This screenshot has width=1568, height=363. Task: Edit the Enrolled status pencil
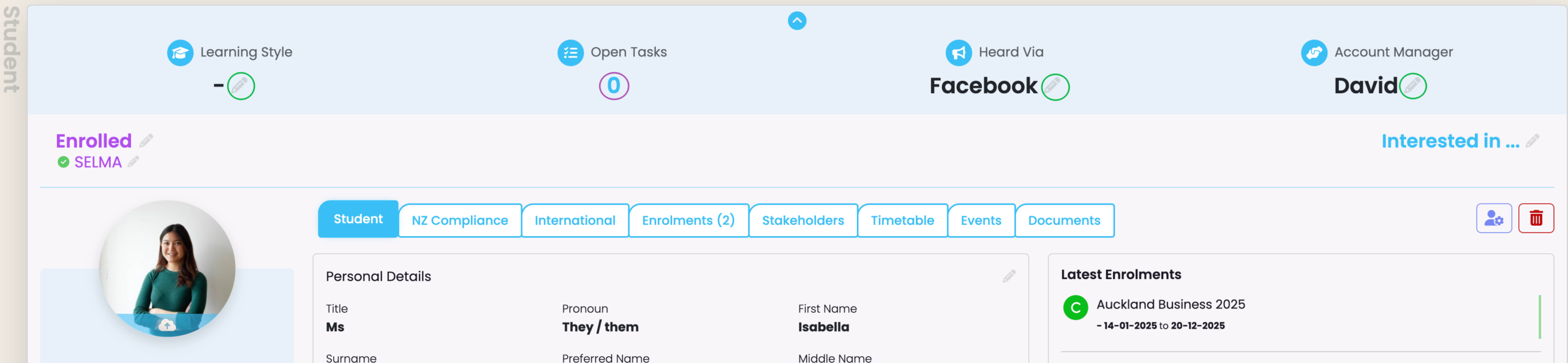[x=146, y=141]
